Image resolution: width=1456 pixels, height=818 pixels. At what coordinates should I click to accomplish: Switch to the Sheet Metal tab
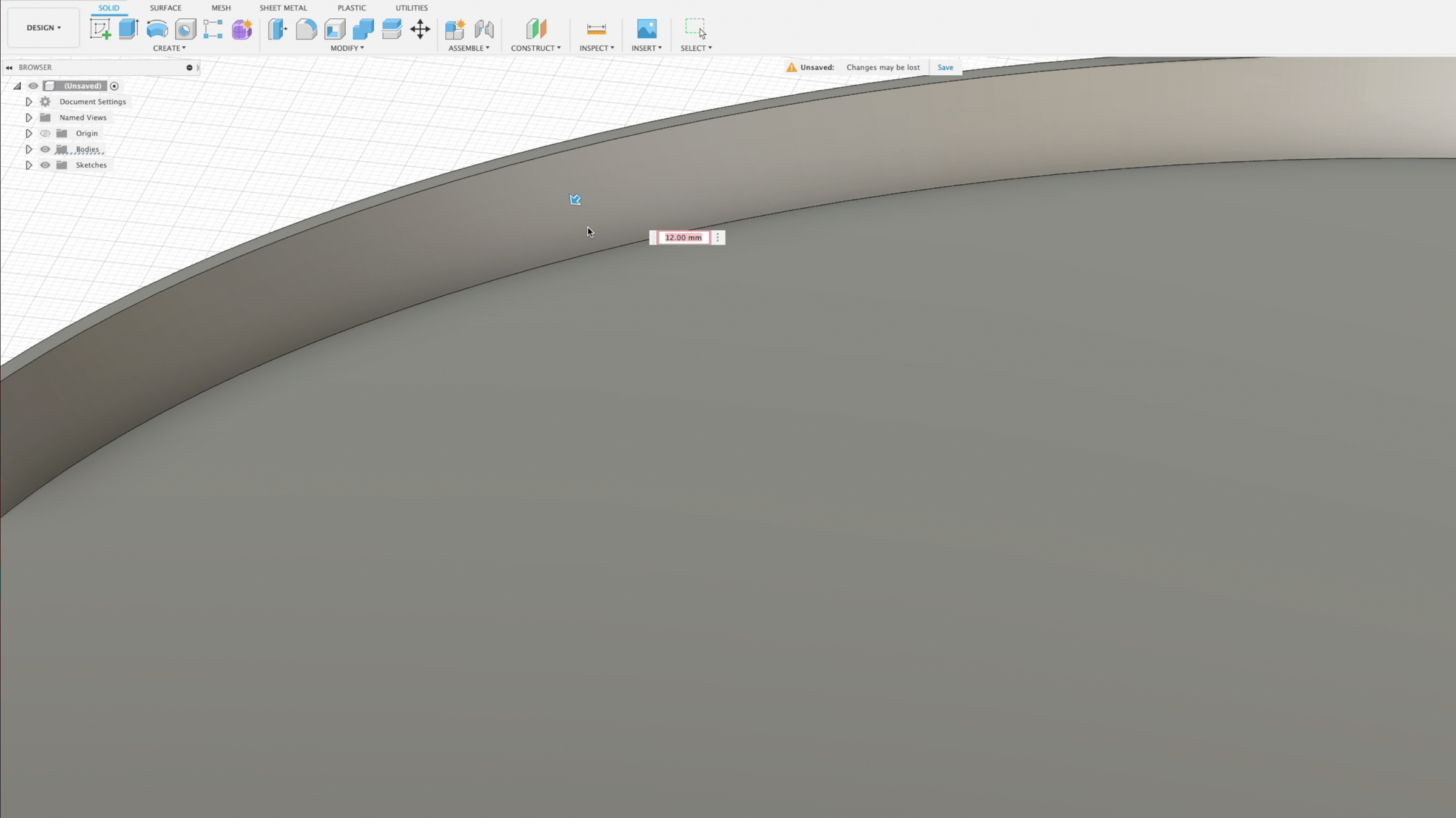pyautogui.click(x=283, y=8)
